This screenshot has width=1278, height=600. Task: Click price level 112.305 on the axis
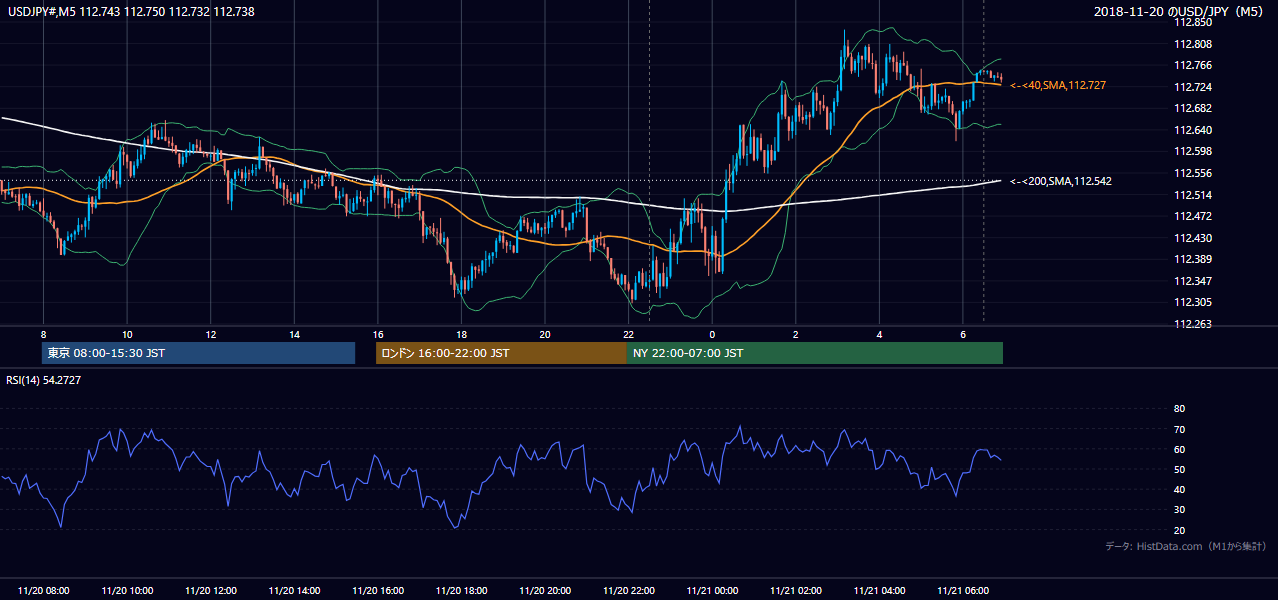pos(1193,302)
